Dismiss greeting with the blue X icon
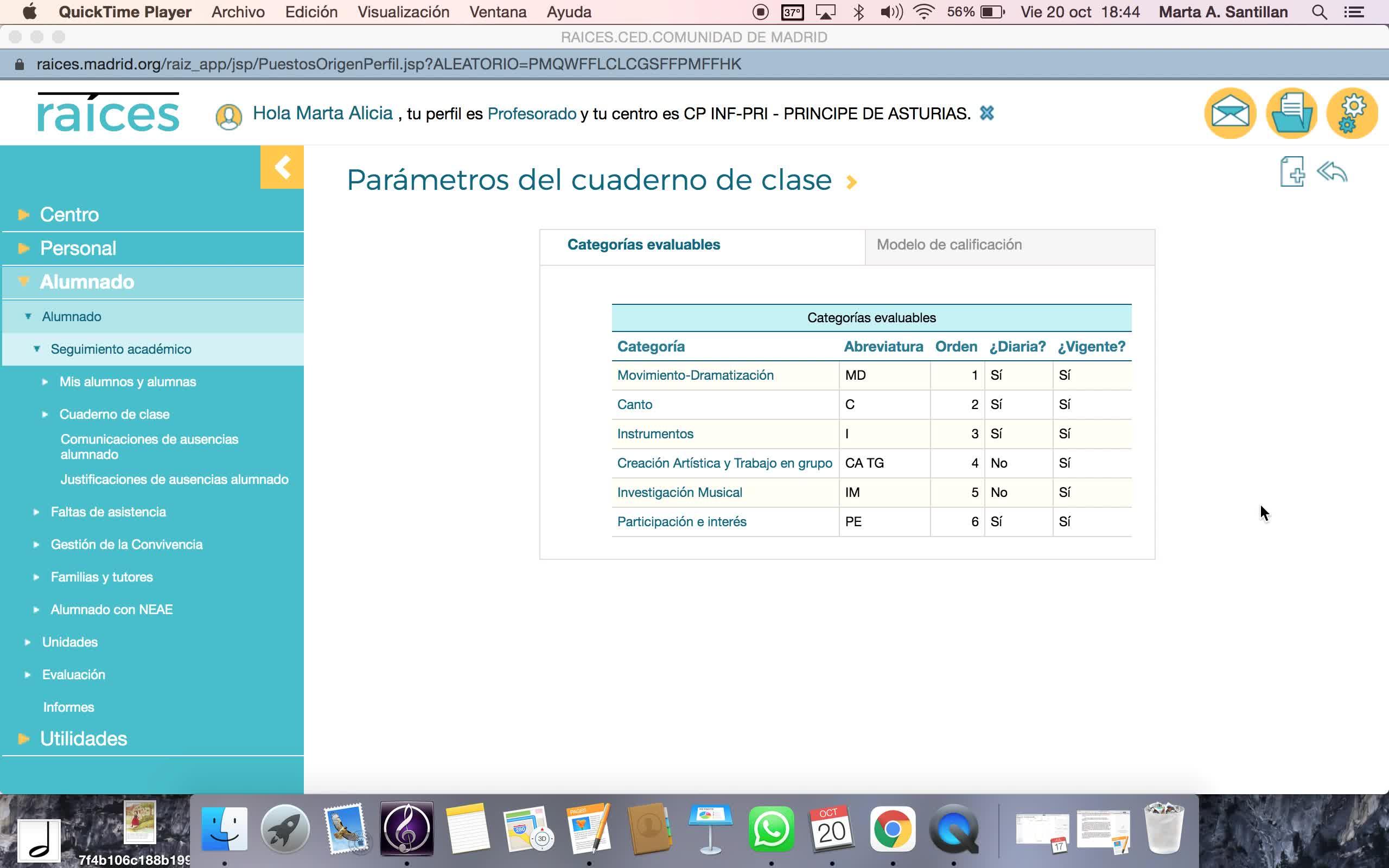 point(986,113)
